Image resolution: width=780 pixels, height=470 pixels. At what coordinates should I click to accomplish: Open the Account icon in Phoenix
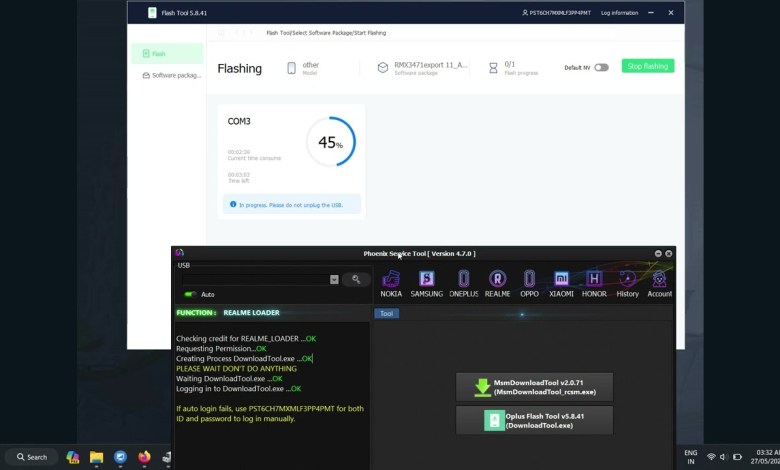(659, 284)
